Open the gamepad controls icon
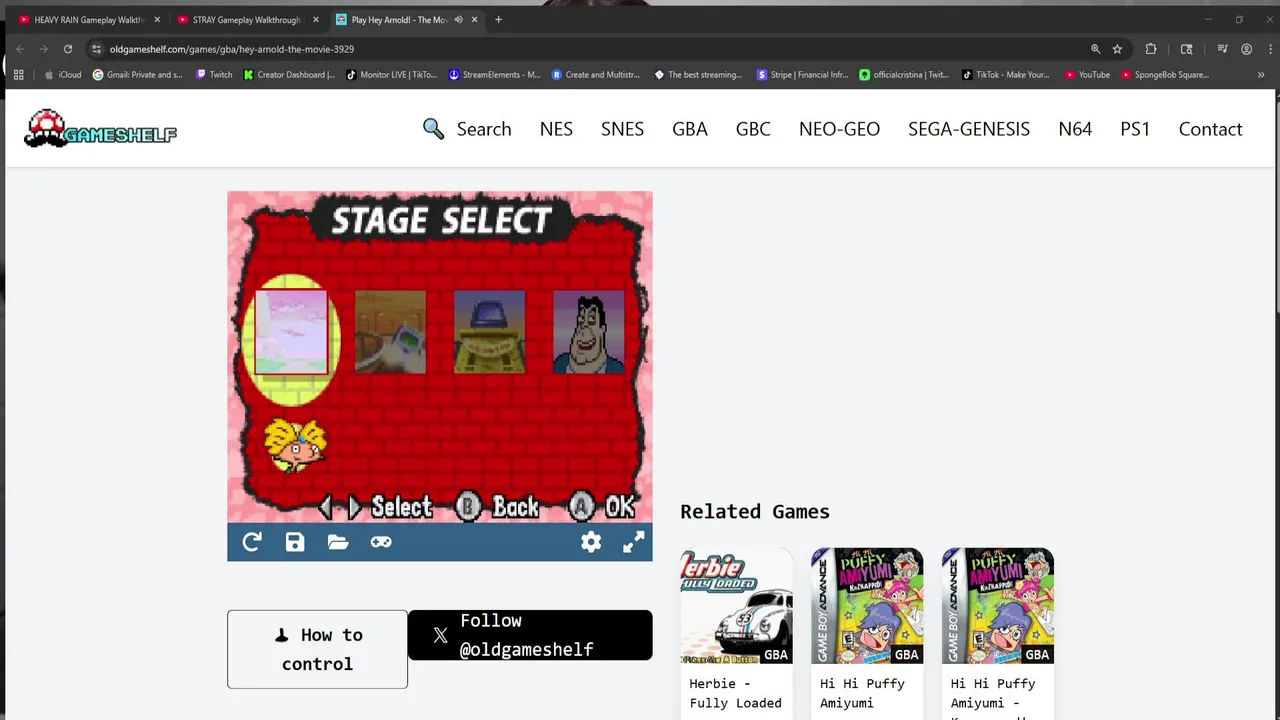 (381, 542)
